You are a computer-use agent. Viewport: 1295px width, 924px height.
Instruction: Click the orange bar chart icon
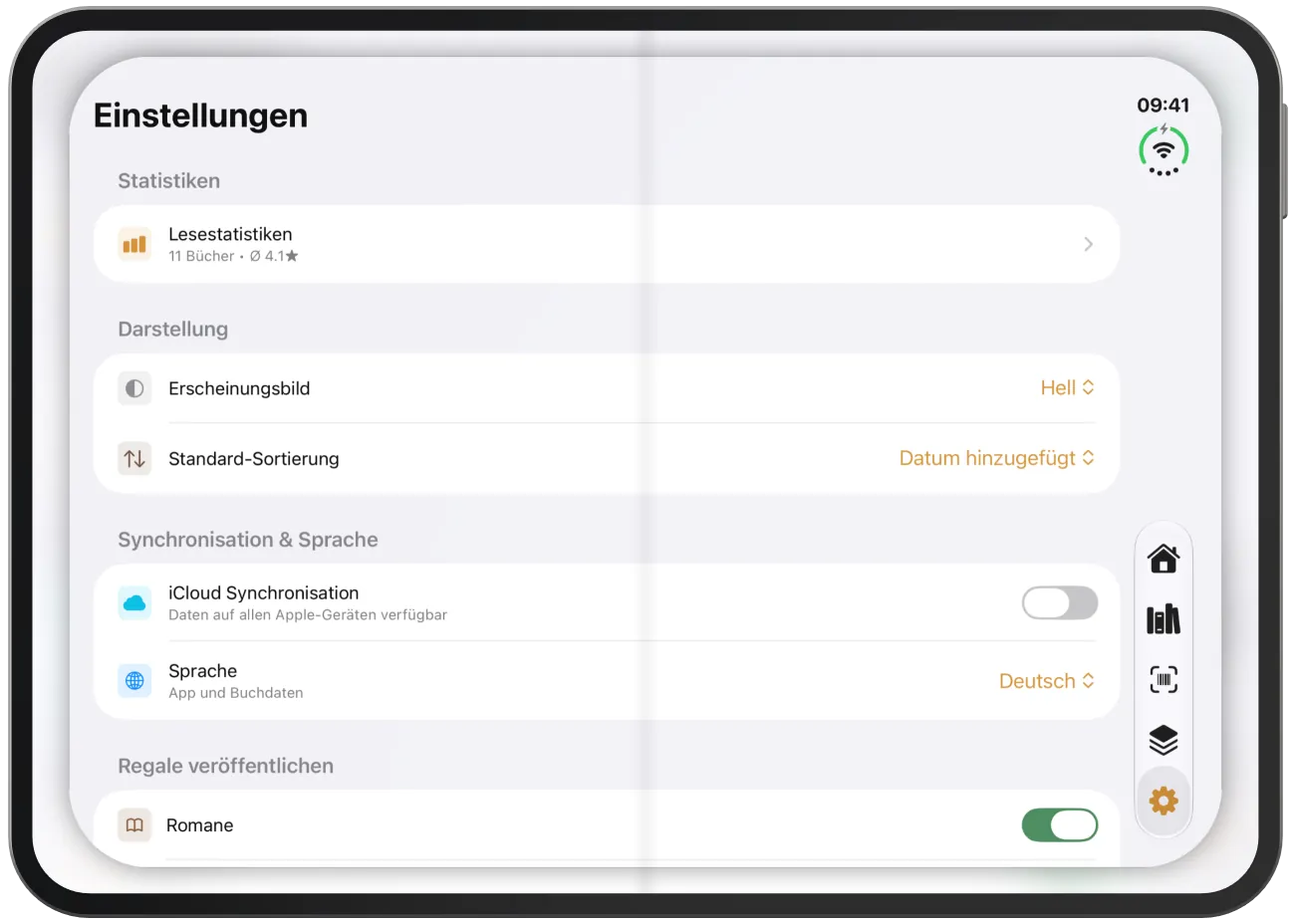[x=134, y=244]
